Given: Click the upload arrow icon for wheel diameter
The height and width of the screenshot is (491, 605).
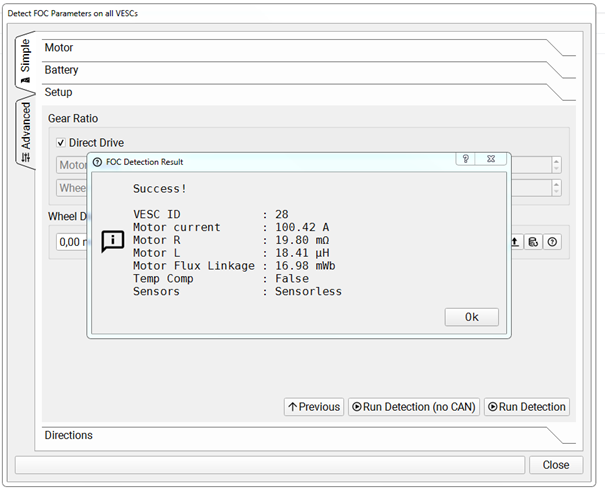Looking at the screenshot, I should tap(515, 242).
